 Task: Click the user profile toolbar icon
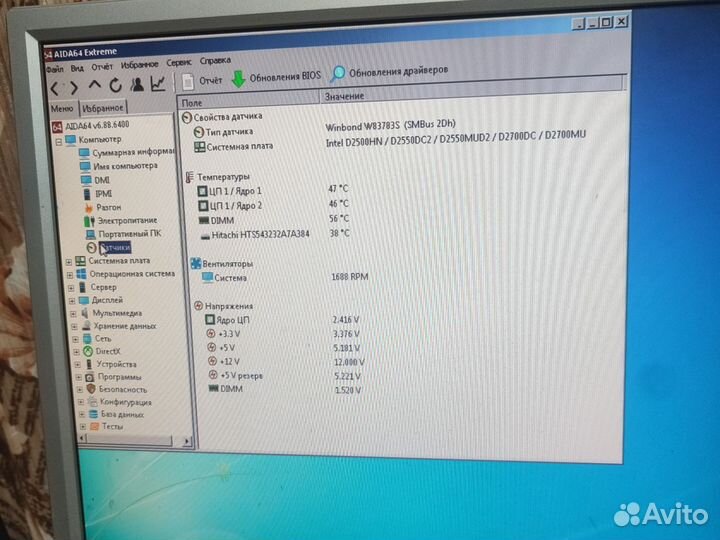click(137, 85)
